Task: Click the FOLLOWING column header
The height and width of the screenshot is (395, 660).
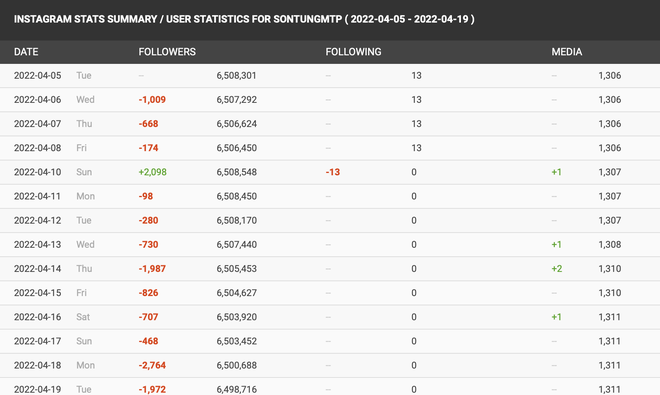Action: [x=353, y=52]
